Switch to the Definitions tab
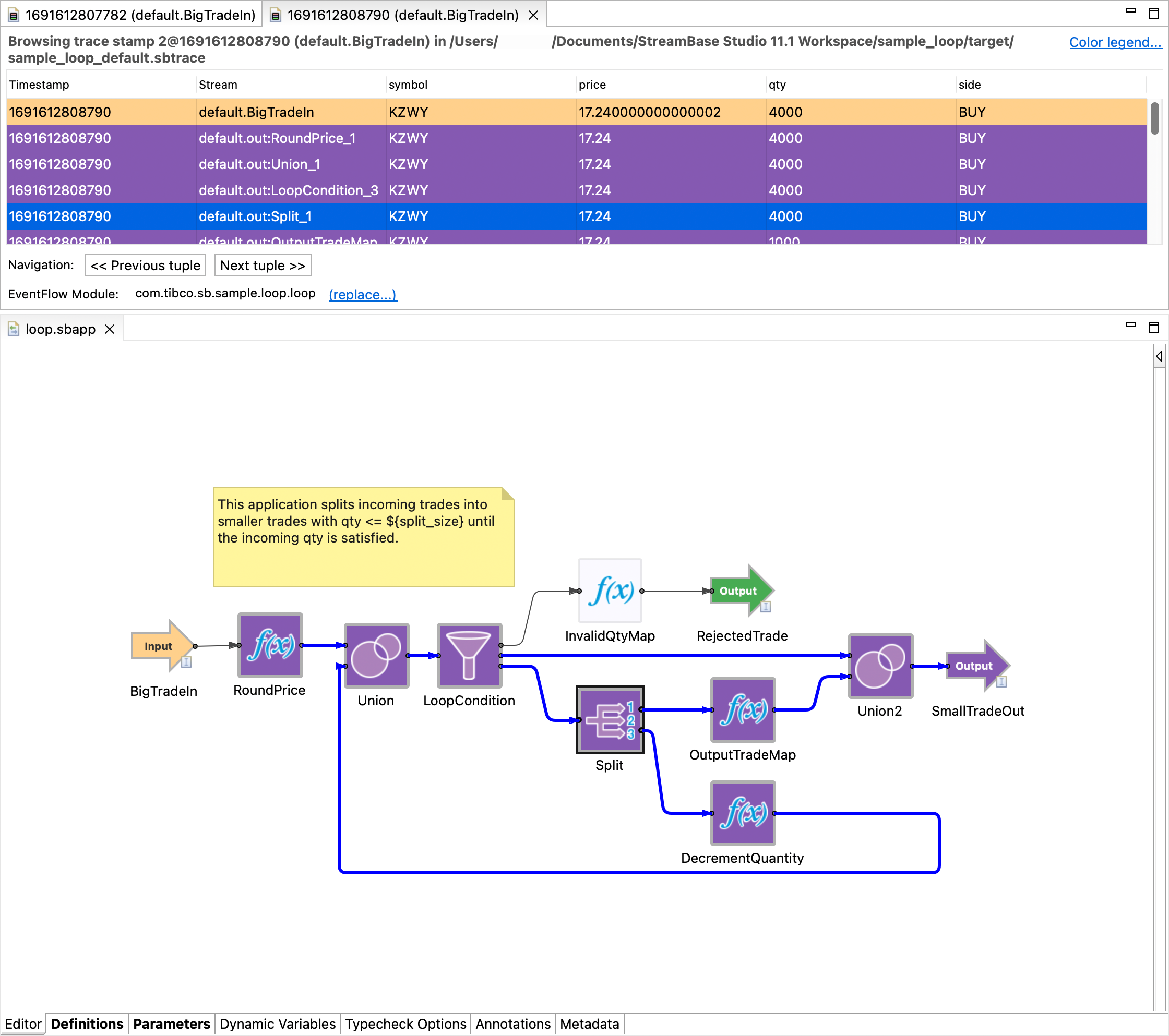 (x=87, y=1023)
